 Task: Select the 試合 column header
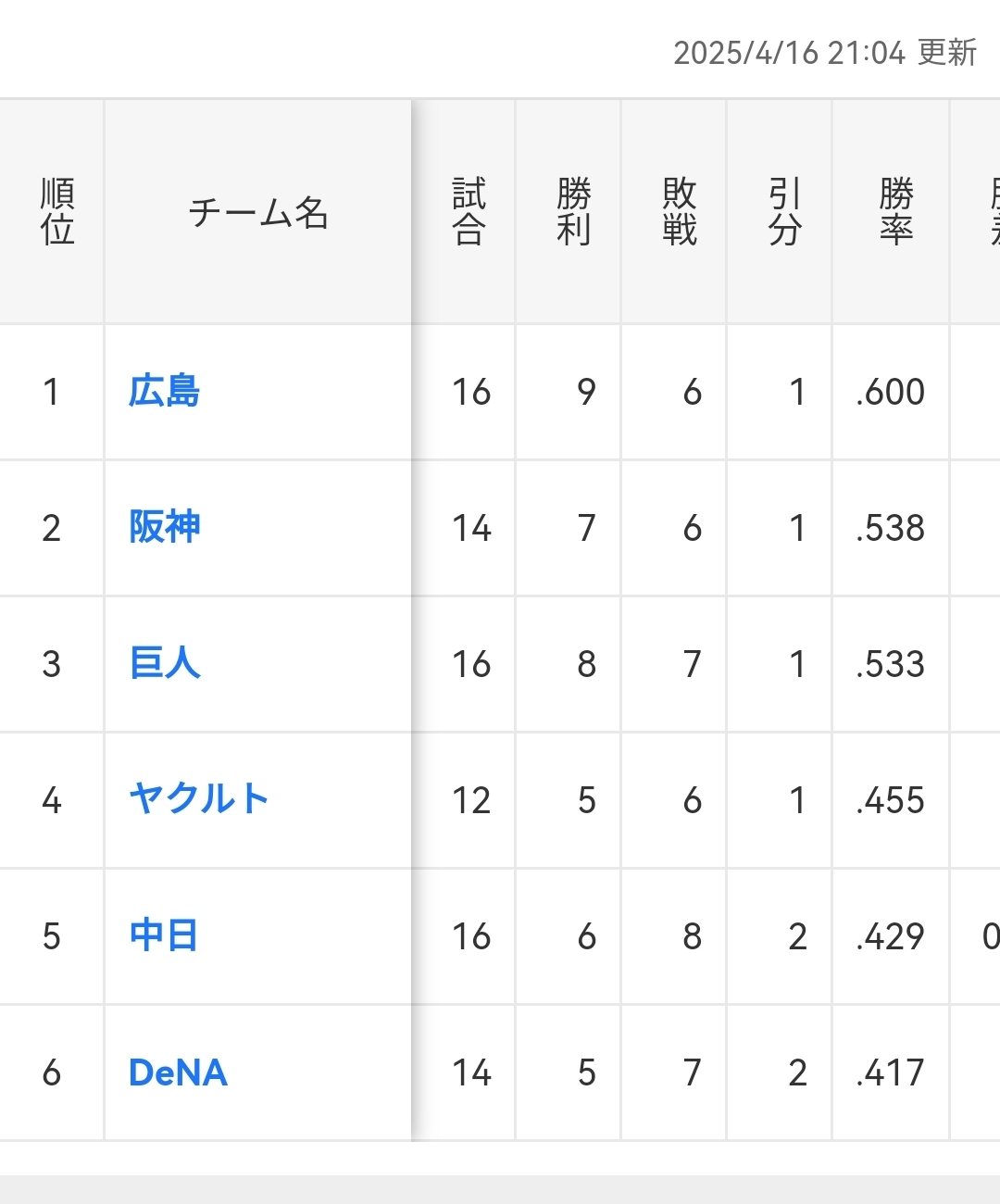coord(469,212)
